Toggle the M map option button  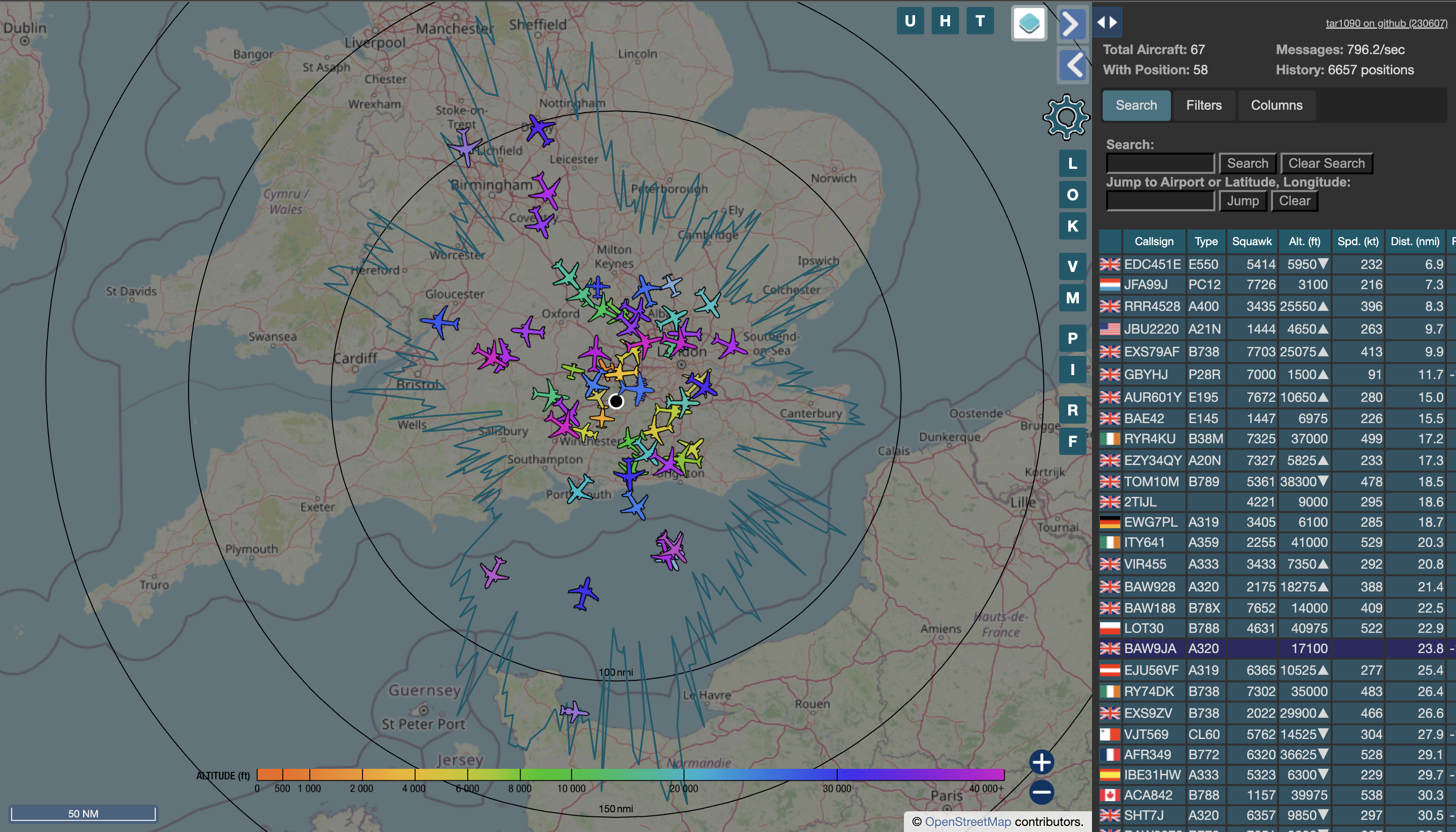tap(1072, 298)
